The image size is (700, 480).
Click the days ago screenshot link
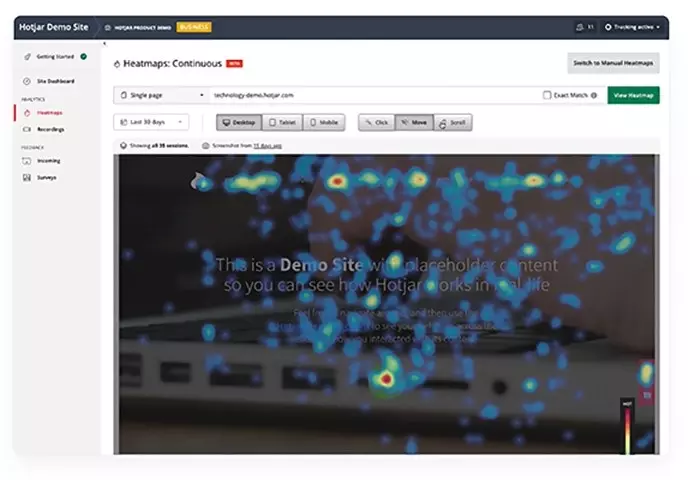click(267, 146)
